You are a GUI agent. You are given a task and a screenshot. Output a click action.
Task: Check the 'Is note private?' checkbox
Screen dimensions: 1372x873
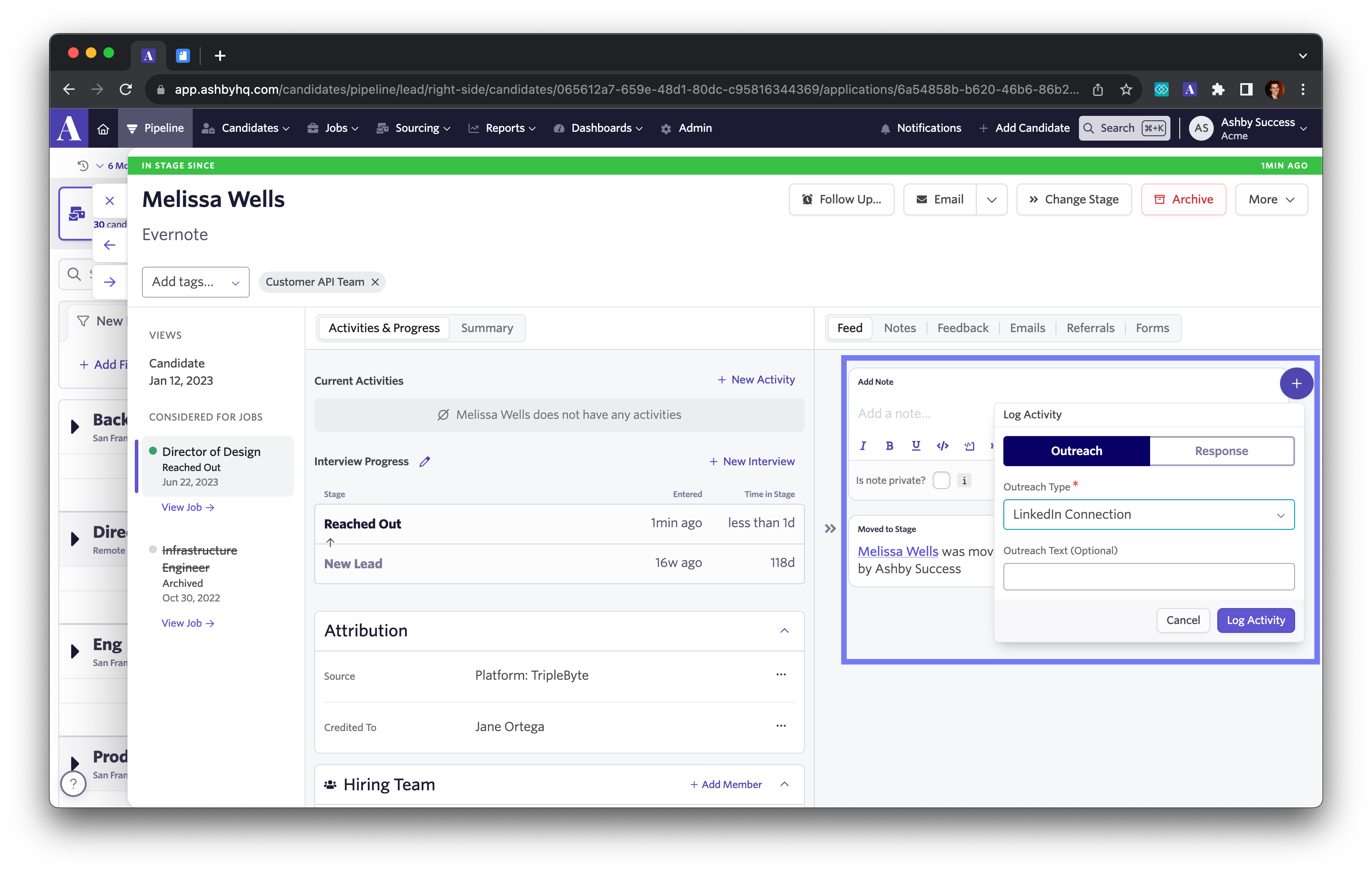pos(941,480)
